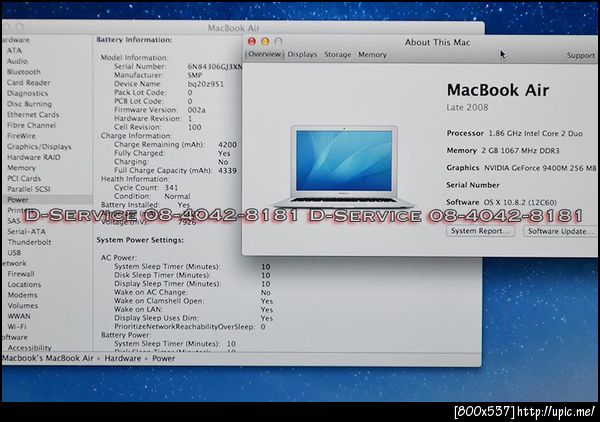
Task: Click the Condition value Normal
Action: pyautogui.click(x=177, y=196)
